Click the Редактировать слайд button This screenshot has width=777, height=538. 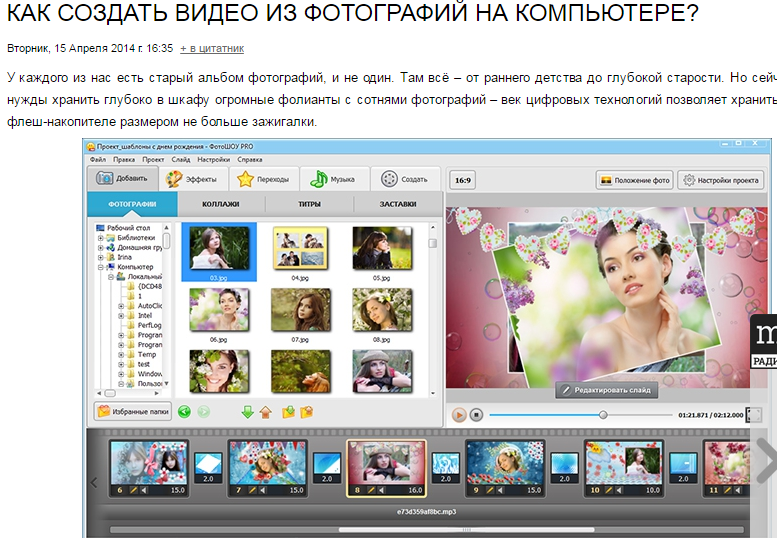607,390
